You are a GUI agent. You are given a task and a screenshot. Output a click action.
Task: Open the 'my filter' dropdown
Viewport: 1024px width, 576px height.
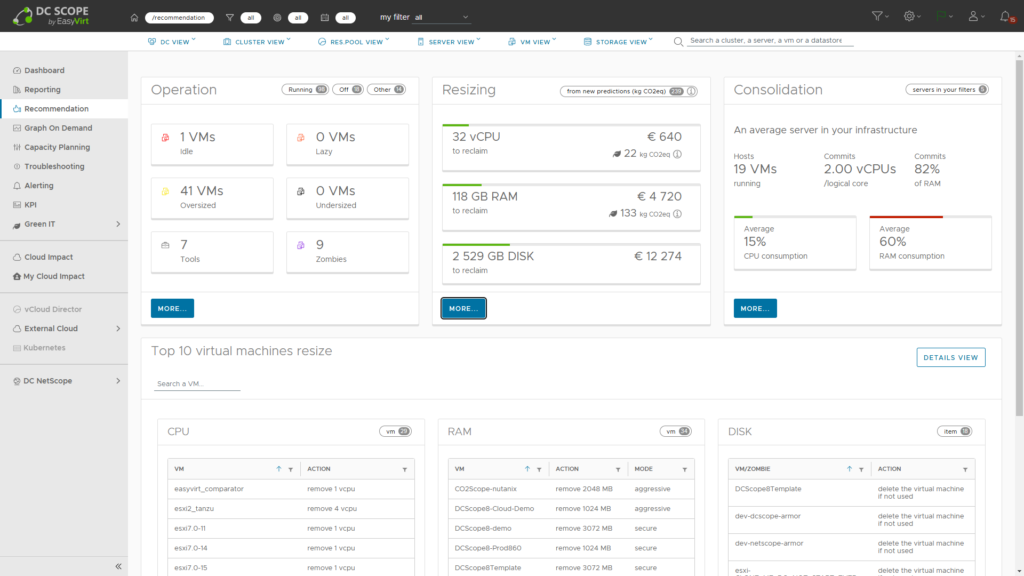click(441, 18)
